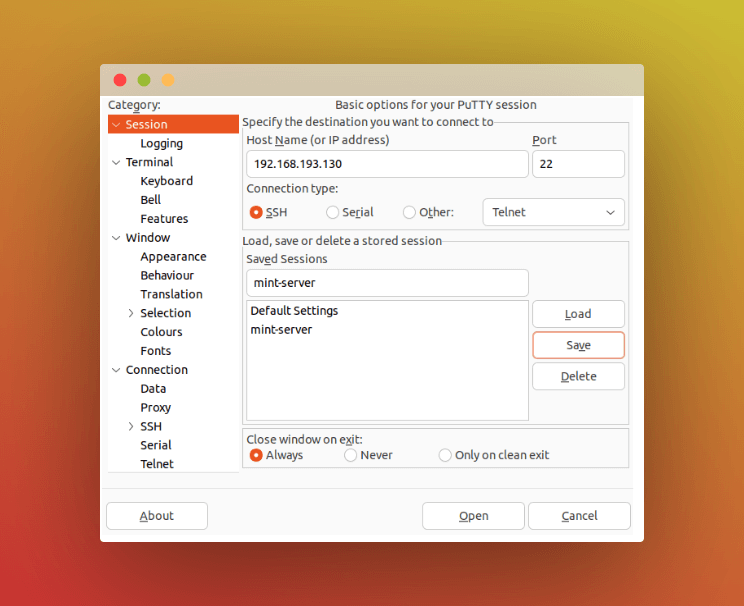This screenshot has height=606, width=744.
Task: Collapse the Terminal category section
Action: pos(116,162)
